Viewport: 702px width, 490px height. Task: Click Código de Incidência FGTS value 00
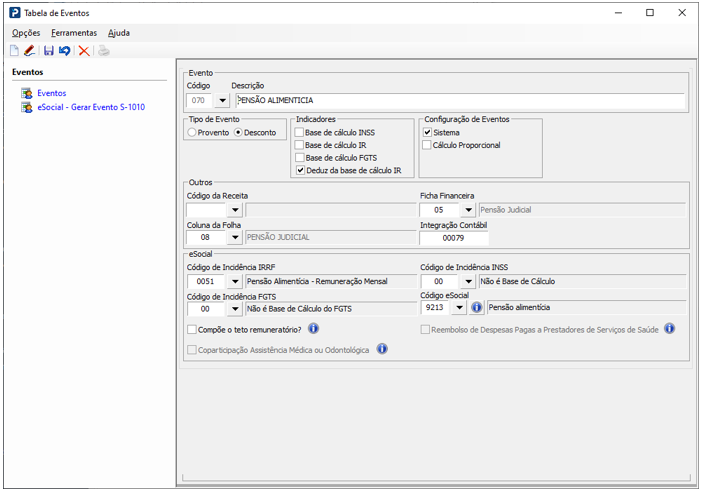(205, 309)
